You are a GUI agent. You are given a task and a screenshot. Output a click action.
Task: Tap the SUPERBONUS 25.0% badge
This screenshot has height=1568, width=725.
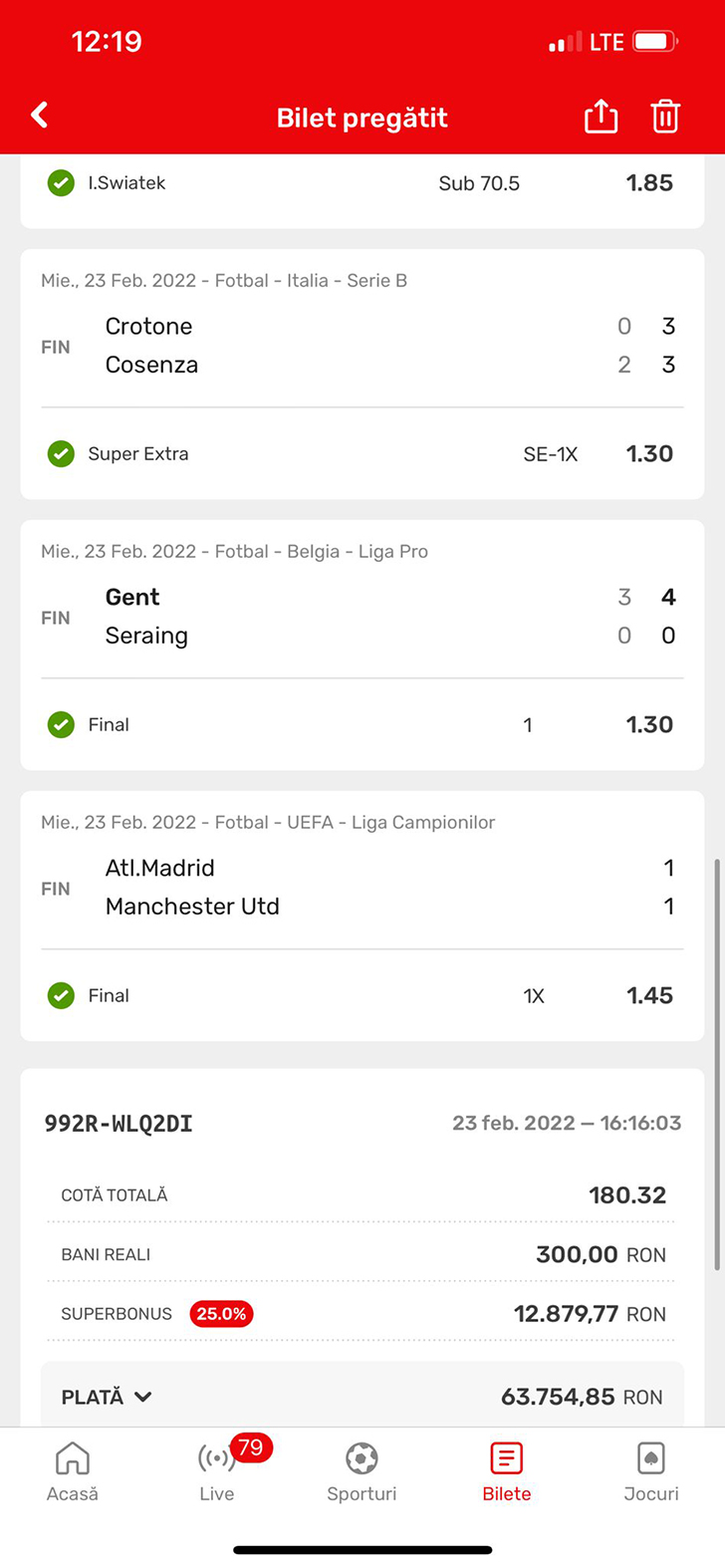[221, 1314]
